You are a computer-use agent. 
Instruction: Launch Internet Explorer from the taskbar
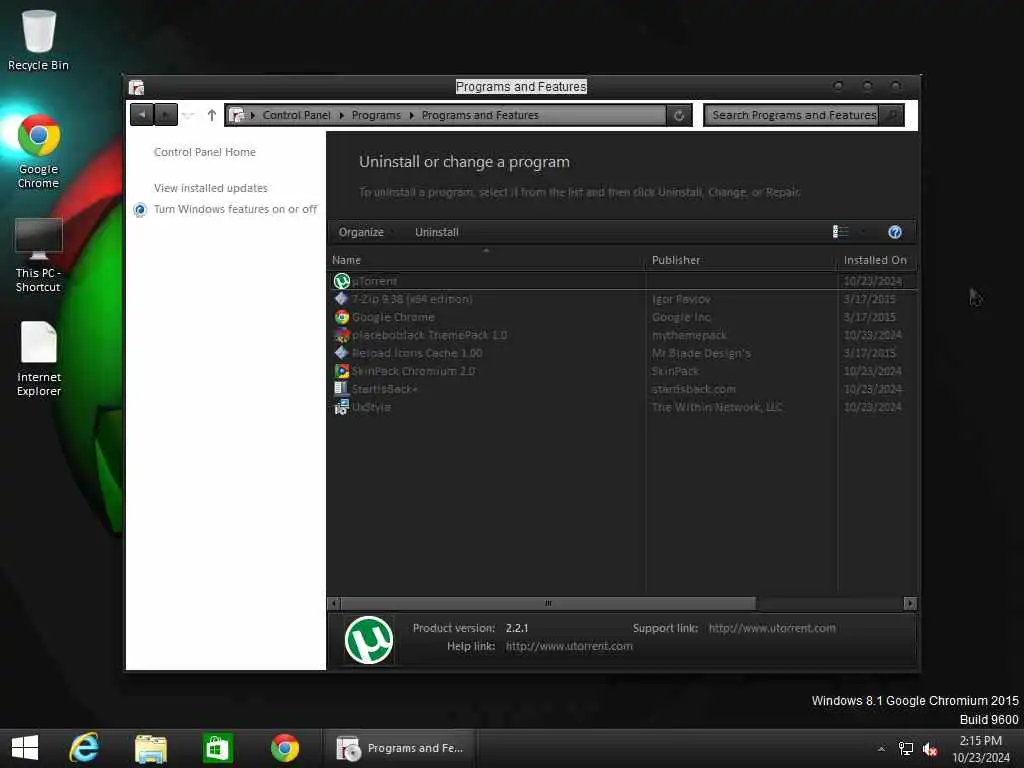pyautogui.click(x=84, y=748)
